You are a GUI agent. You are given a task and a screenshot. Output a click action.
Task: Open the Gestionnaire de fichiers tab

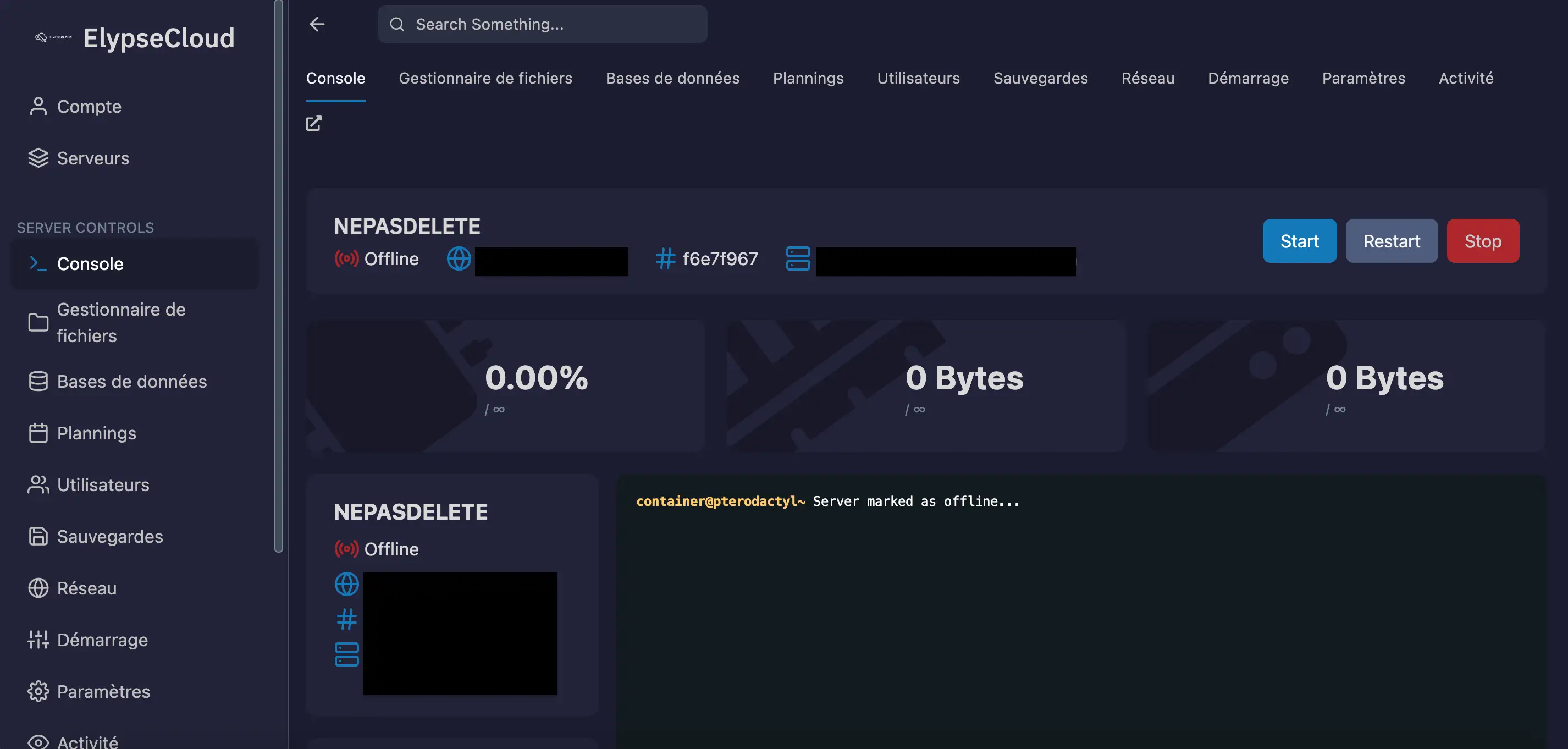(485, 79)
